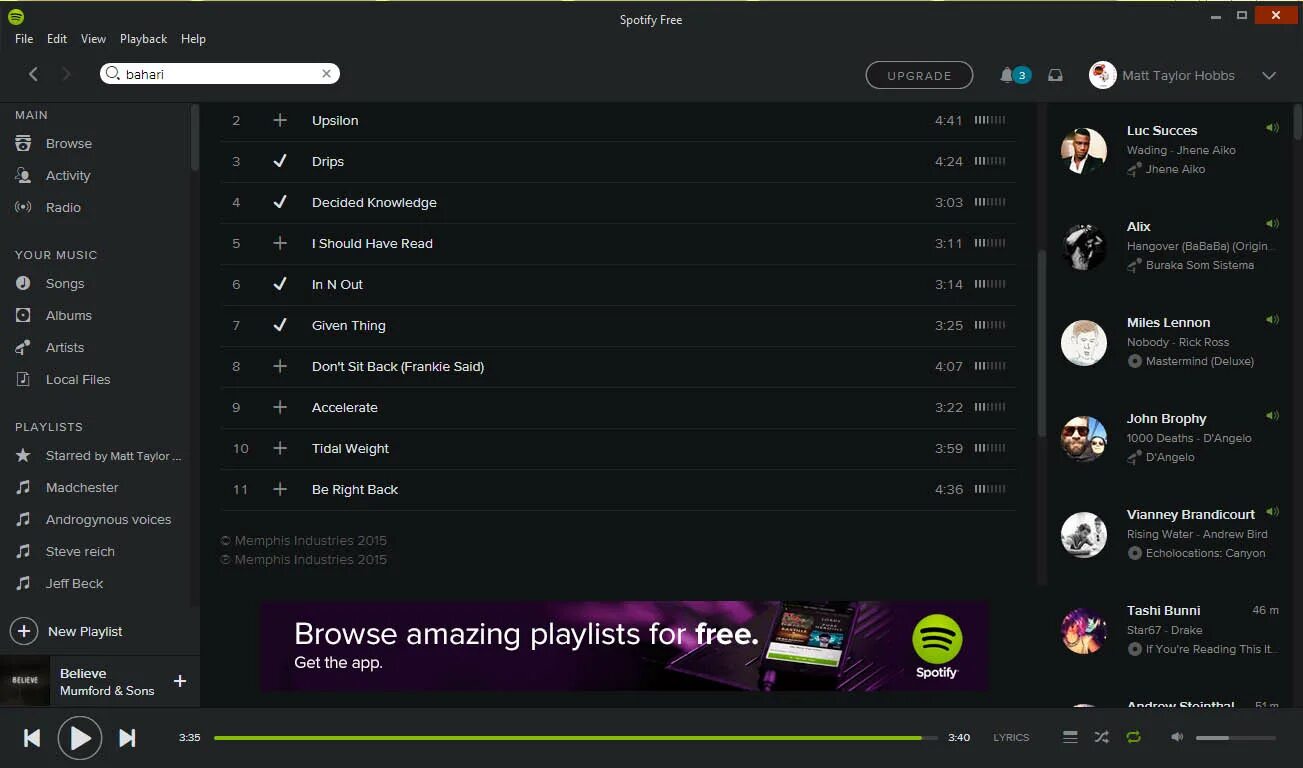
Task: Adjust the volume slider
Action: pos(1235,738)
